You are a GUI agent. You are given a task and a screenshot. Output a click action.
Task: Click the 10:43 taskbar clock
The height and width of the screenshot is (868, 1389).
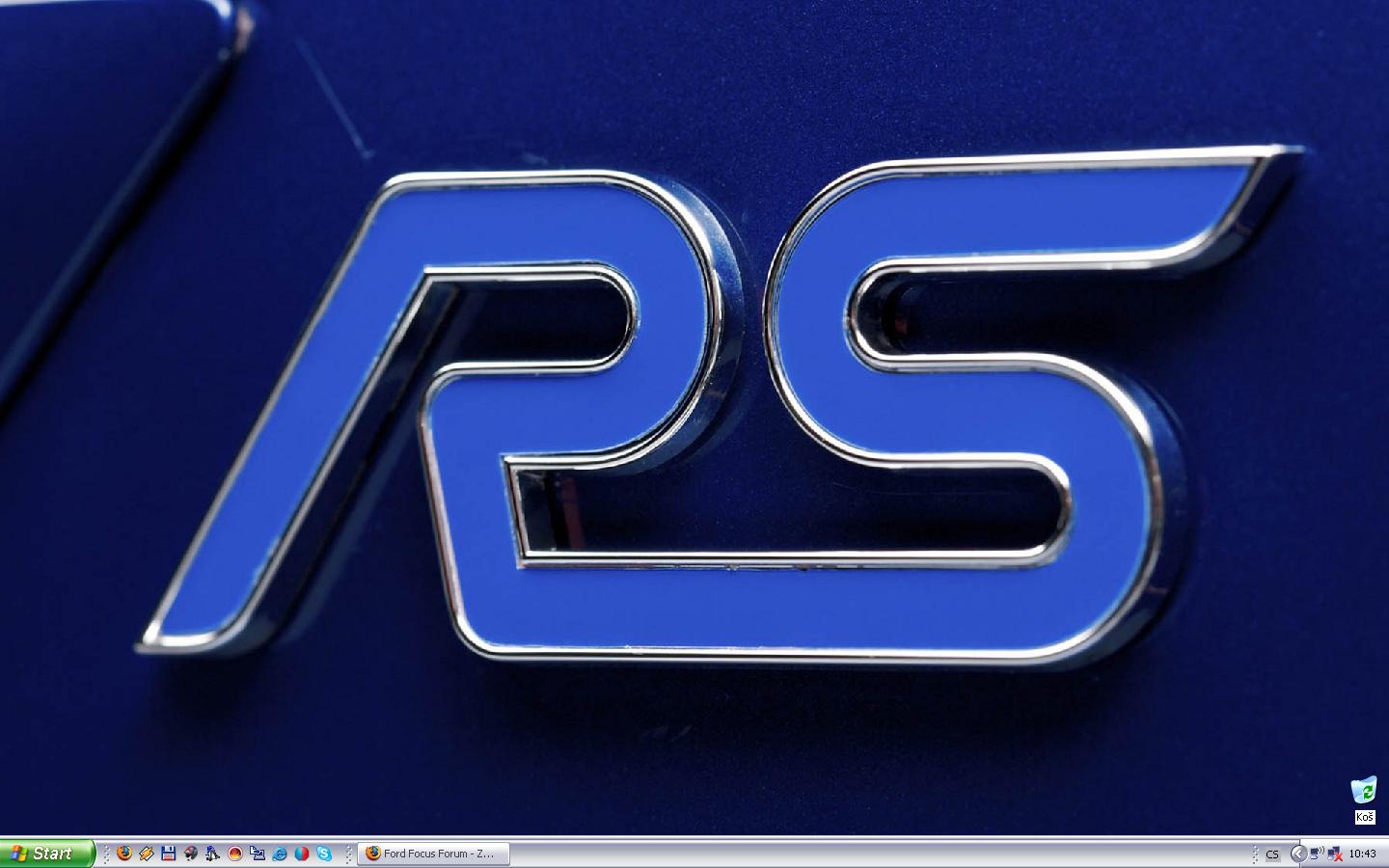[x=1362, y=854]
